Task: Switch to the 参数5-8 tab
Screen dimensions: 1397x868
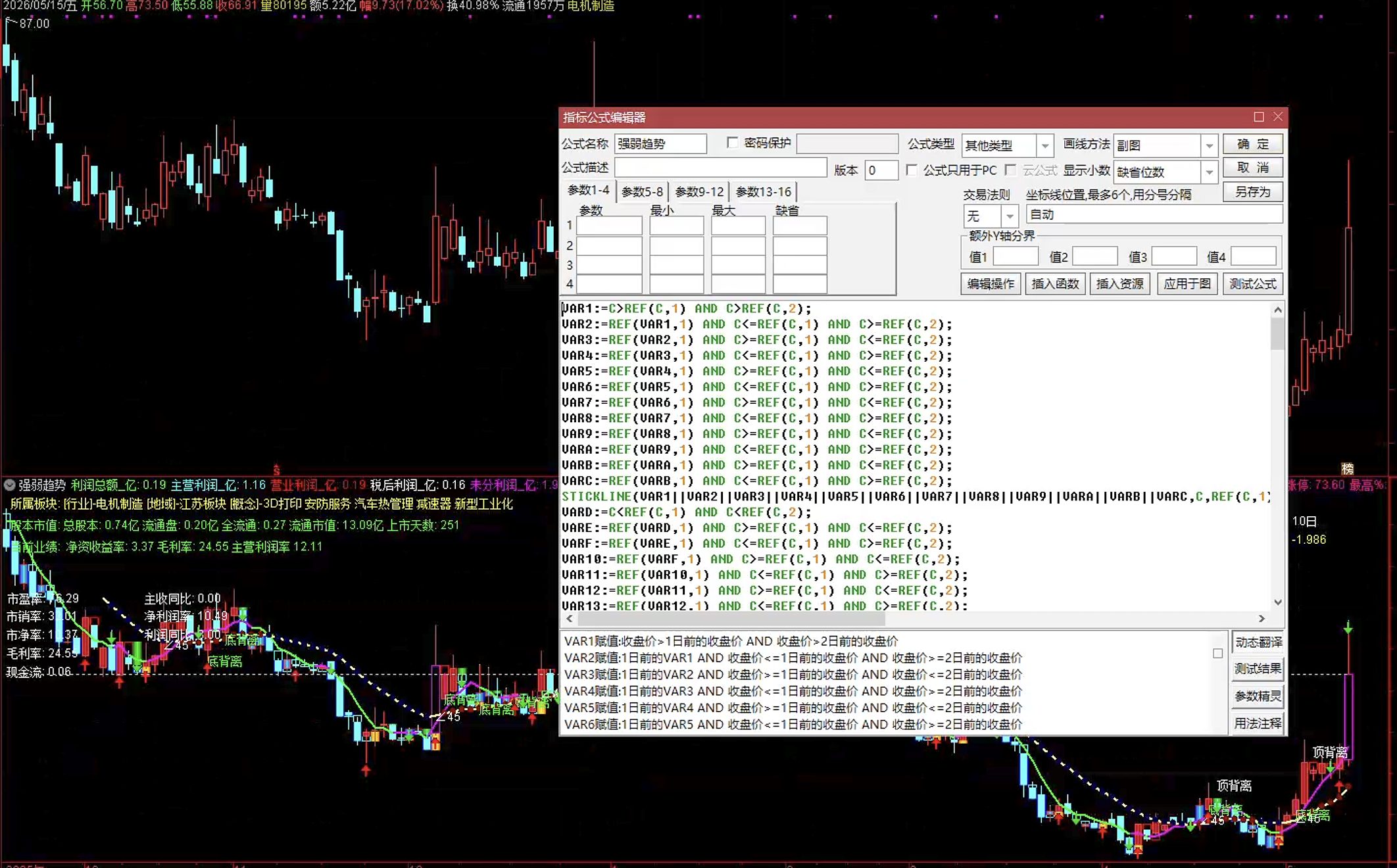Action: pos(642,191)
